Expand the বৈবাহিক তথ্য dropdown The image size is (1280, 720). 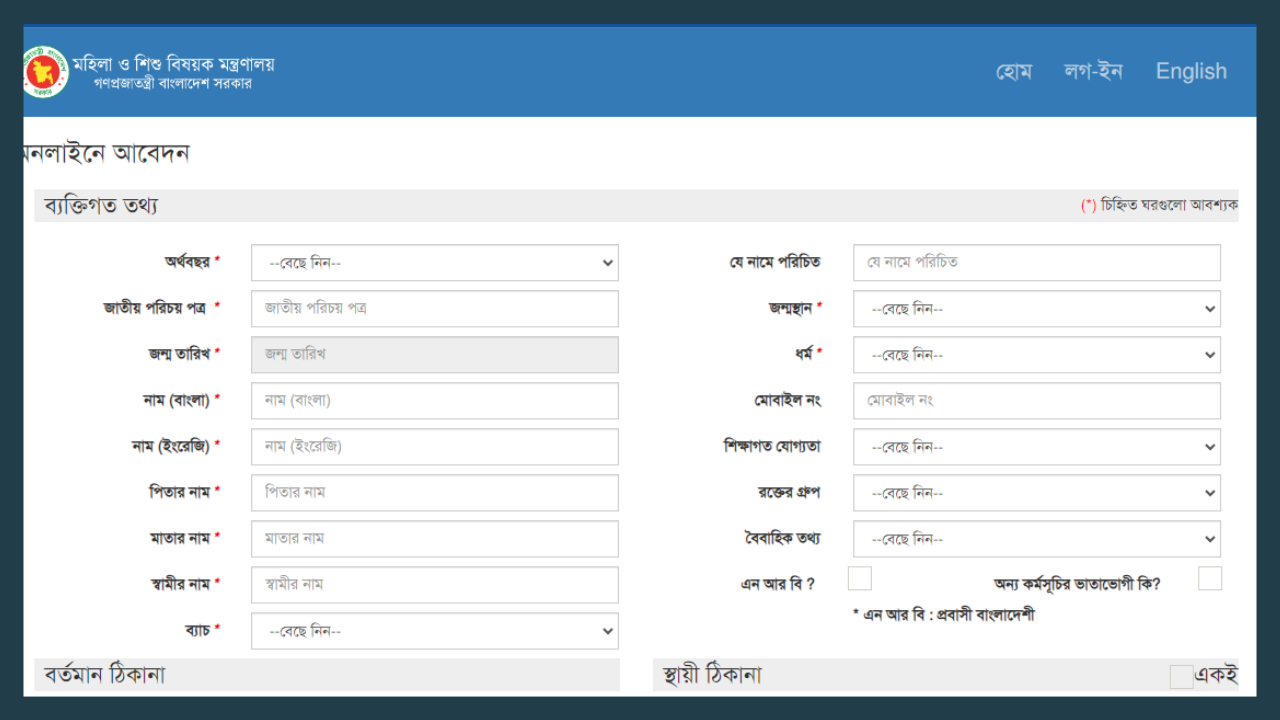(1036, 539)
